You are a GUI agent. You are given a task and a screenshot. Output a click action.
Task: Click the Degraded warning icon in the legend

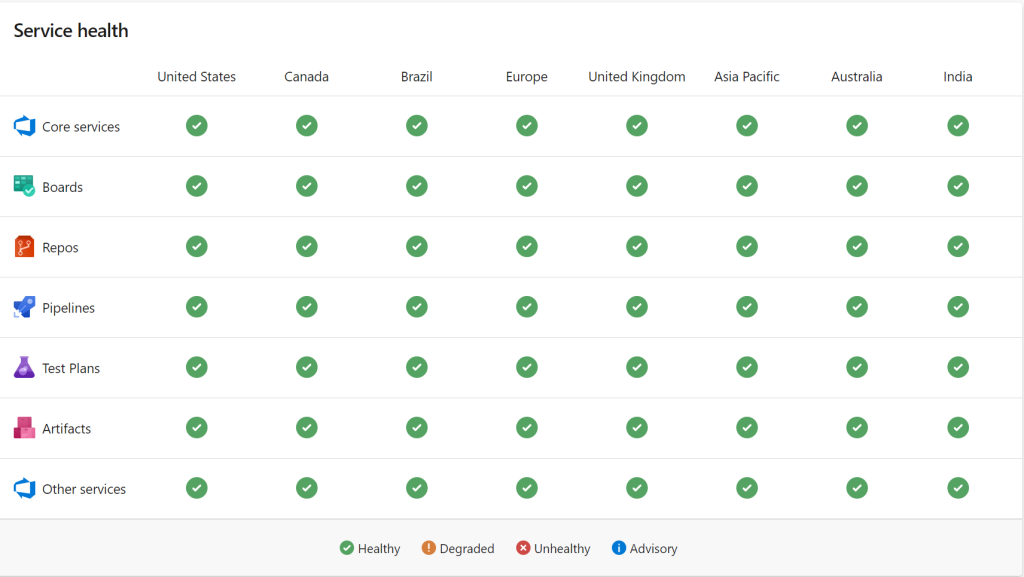428,548
